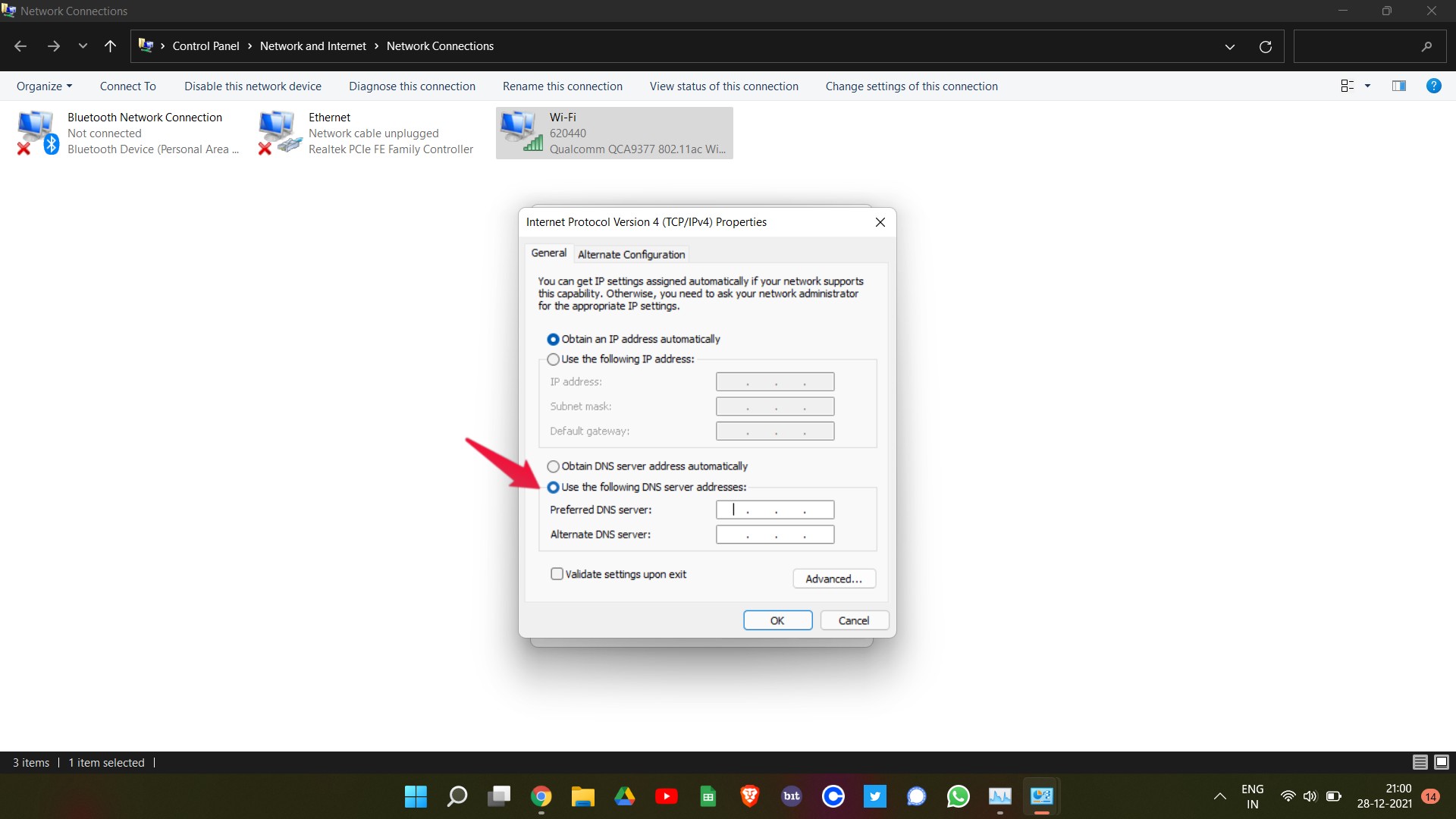The image size is (1456, 819).
Task: Click the OK button to confirm
Action: 777,620
